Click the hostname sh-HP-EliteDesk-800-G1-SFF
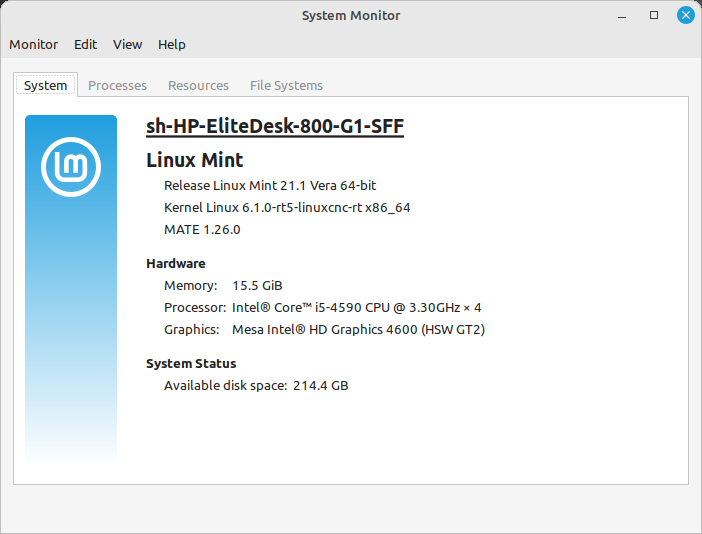This screenshot has height=534, width=702. [275, 126]
